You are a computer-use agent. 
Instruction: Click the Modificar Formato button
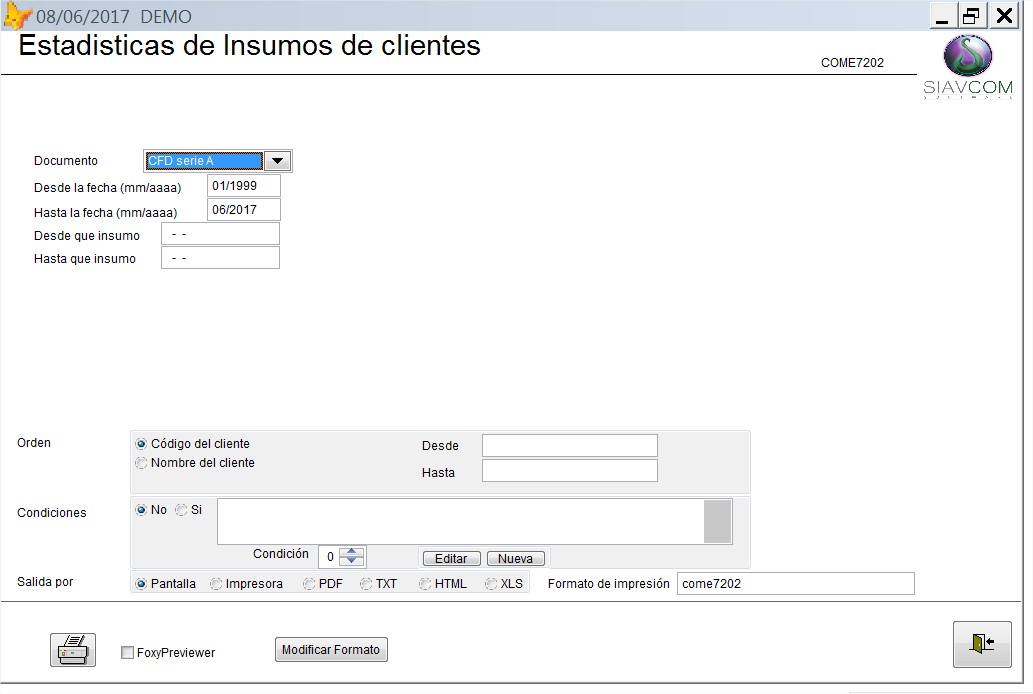click(x=331, y=650)
